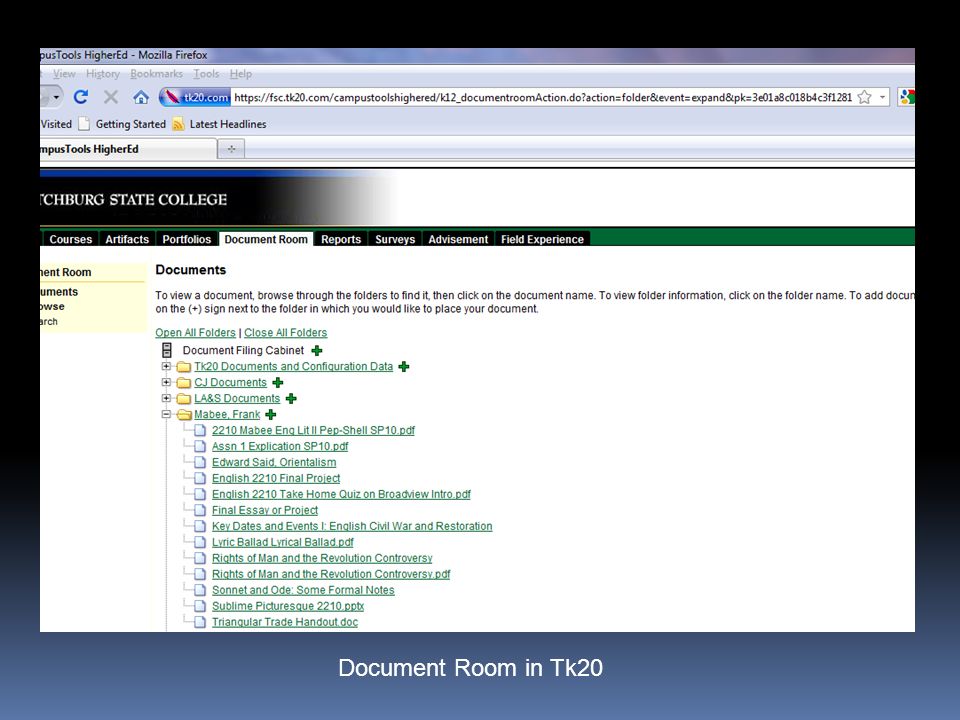Bookmark this page with the star icon
The height and width of the screenshot is (720, 960).
[864, 97]
